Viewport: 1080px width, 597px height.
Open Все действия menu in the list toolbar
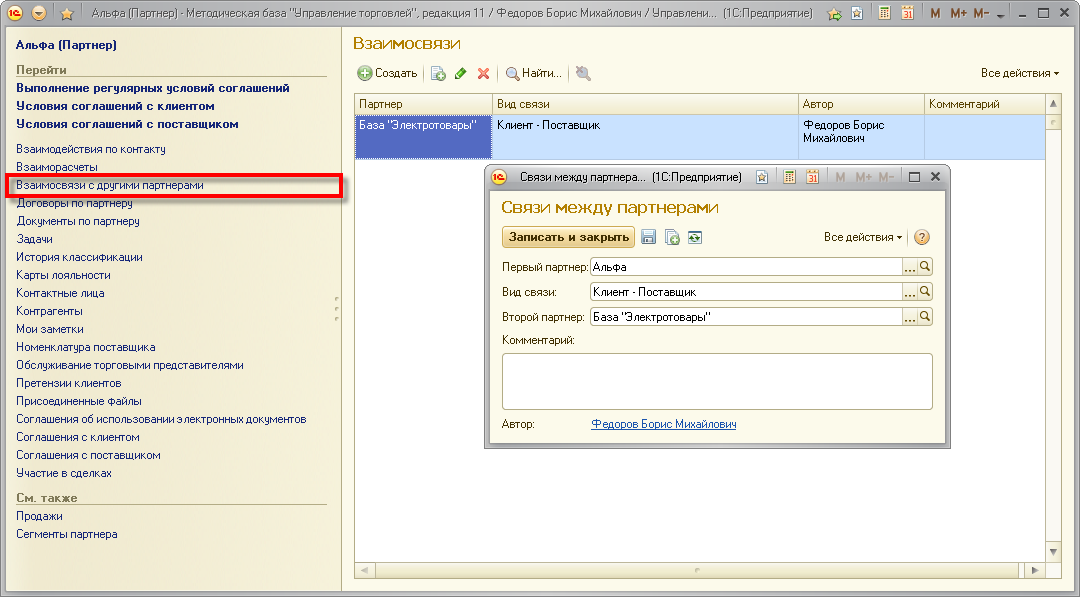click(1020, 73)
